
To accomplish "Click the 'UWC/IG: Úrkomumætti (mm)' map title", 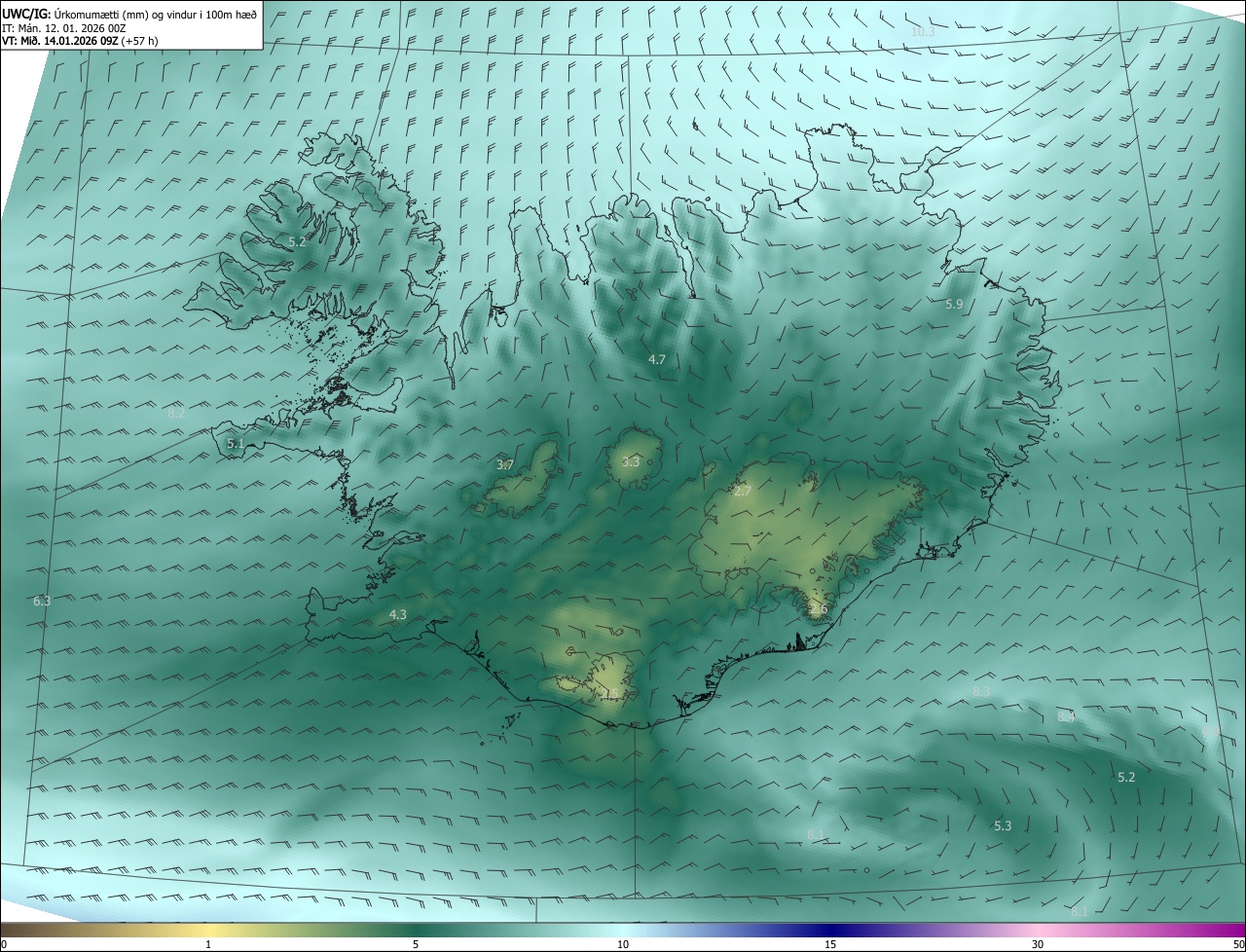I will (130, 14).
